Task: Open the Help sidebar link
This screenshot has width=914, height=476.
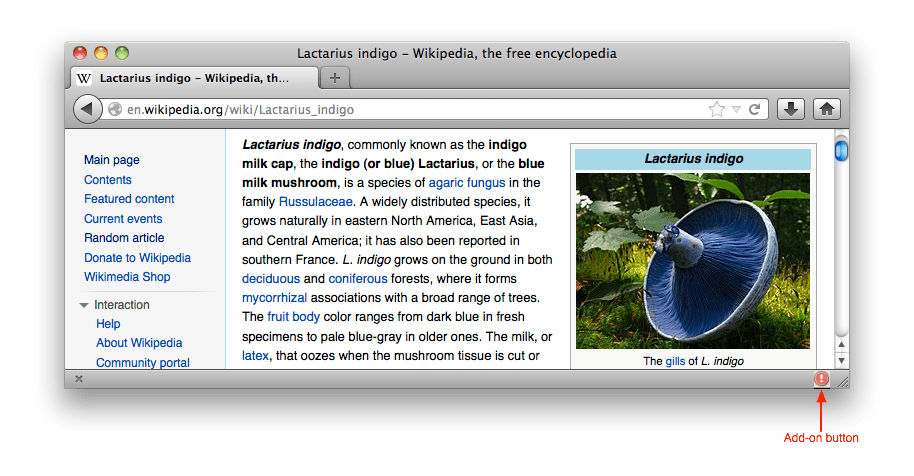Action: point(108,323)
